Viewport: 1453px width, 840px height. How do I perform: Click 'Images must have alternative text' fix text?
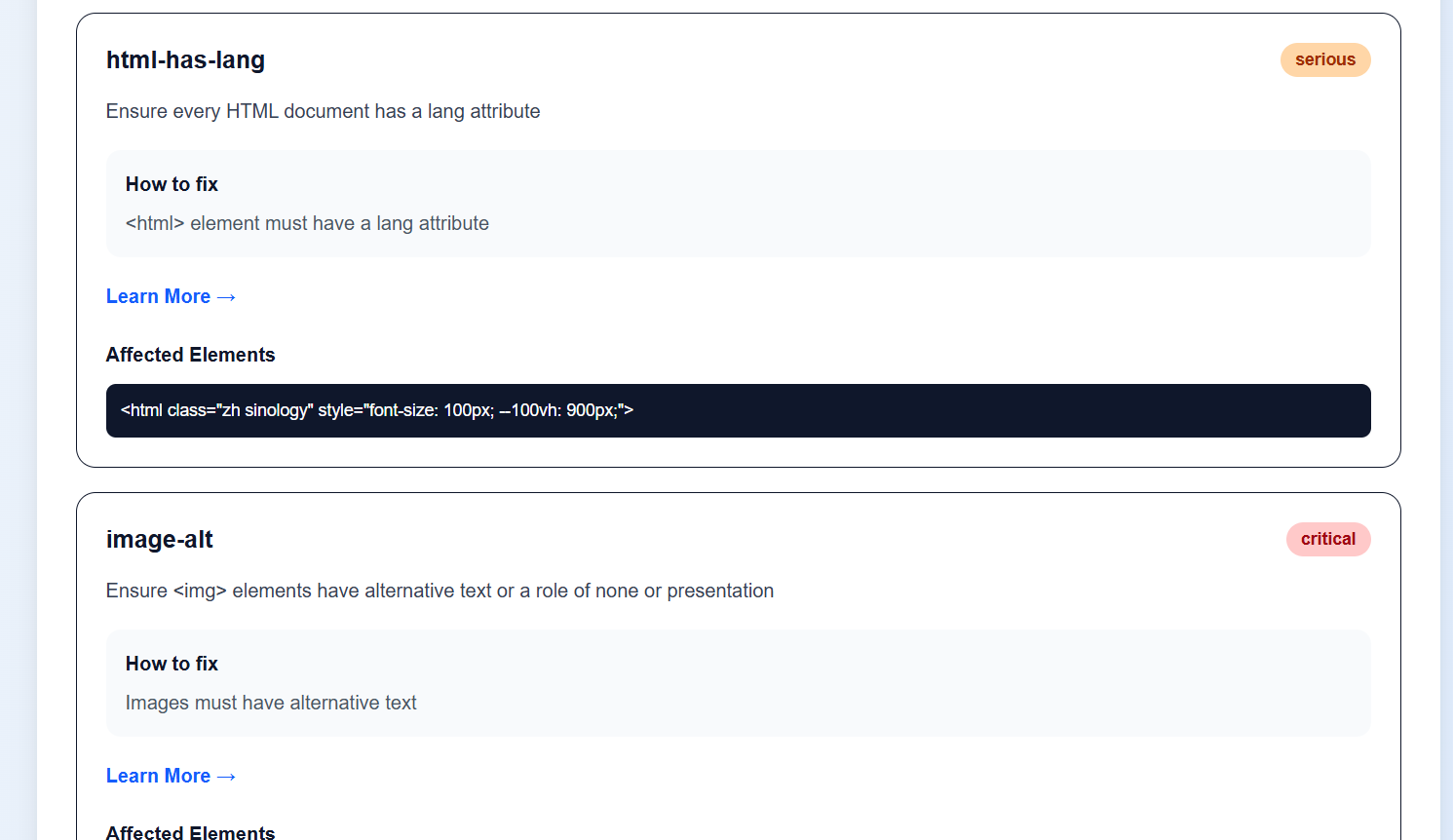[x=271, y=703]
